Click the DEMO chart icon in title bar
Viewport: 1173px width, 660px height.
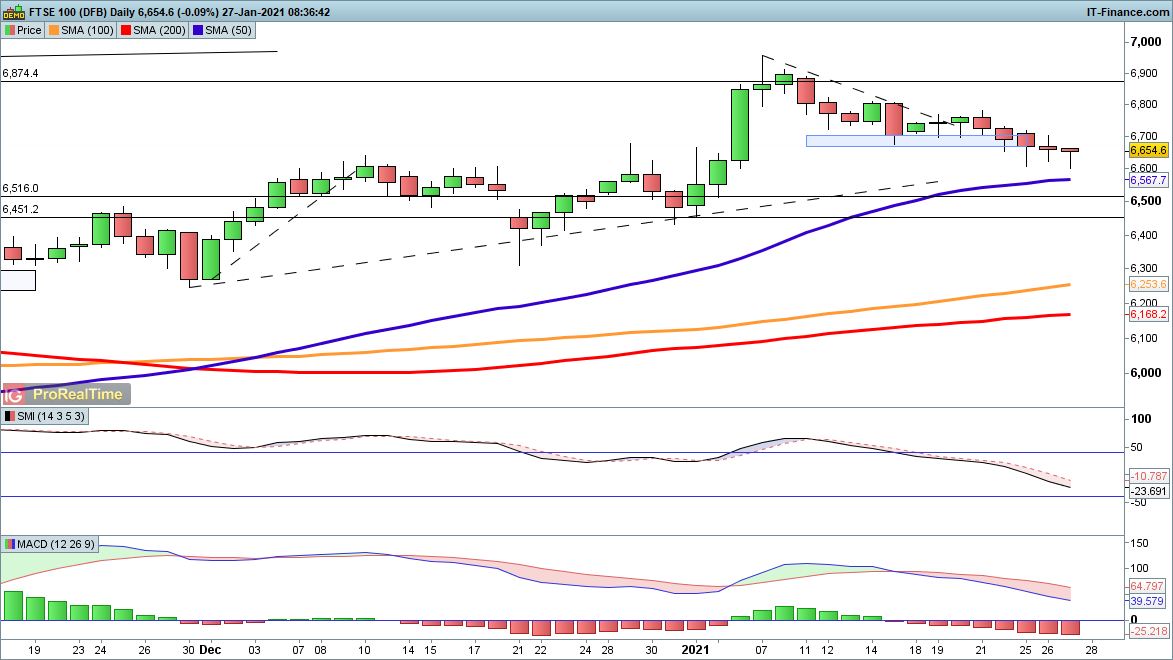point(13,11)
